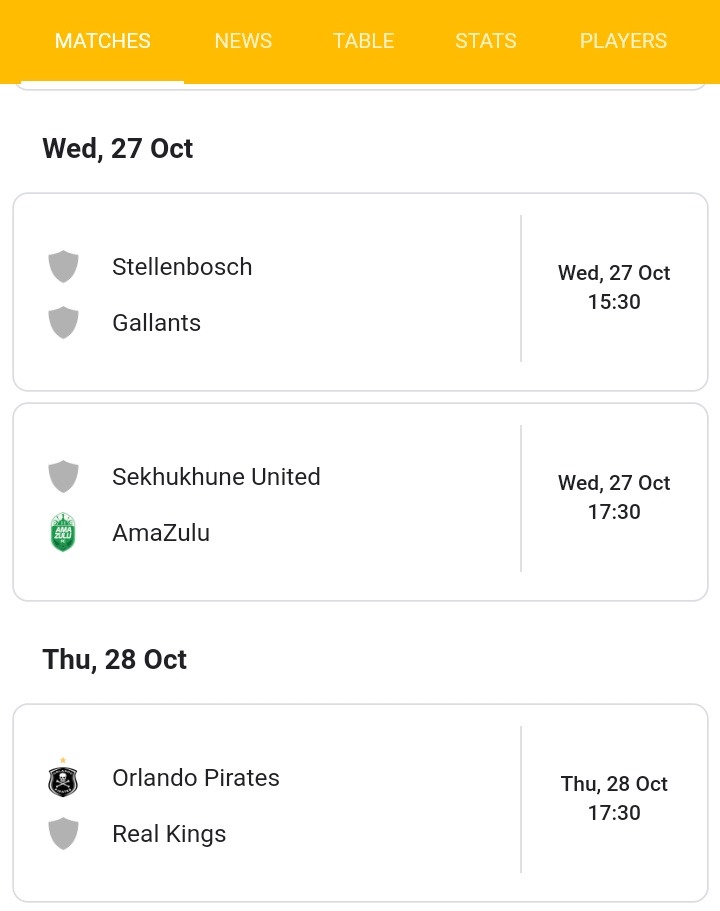Click the Sekhukhune United shield icon
The width and height of the screenshot is (720, 911).
(x=63, y=476)
